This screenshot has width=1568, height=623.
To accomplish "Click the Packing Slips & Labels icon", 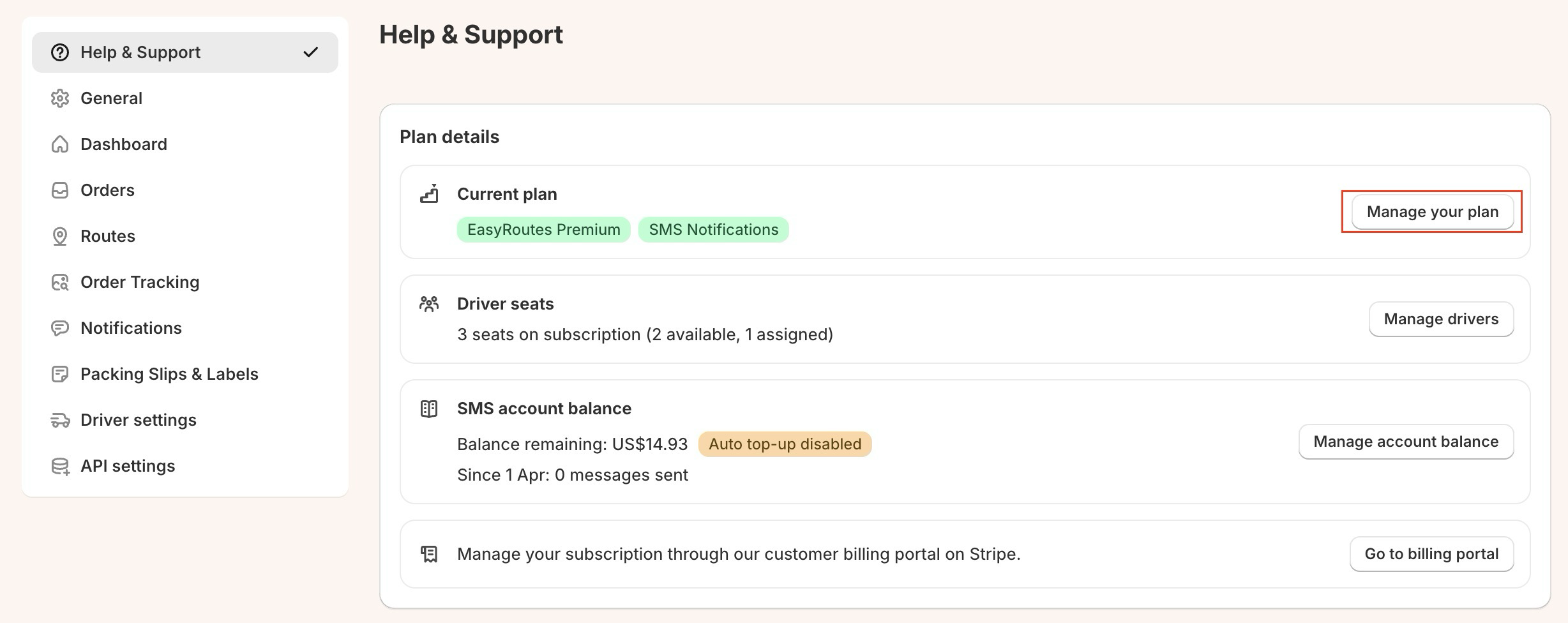I will [x=60, y=374].
